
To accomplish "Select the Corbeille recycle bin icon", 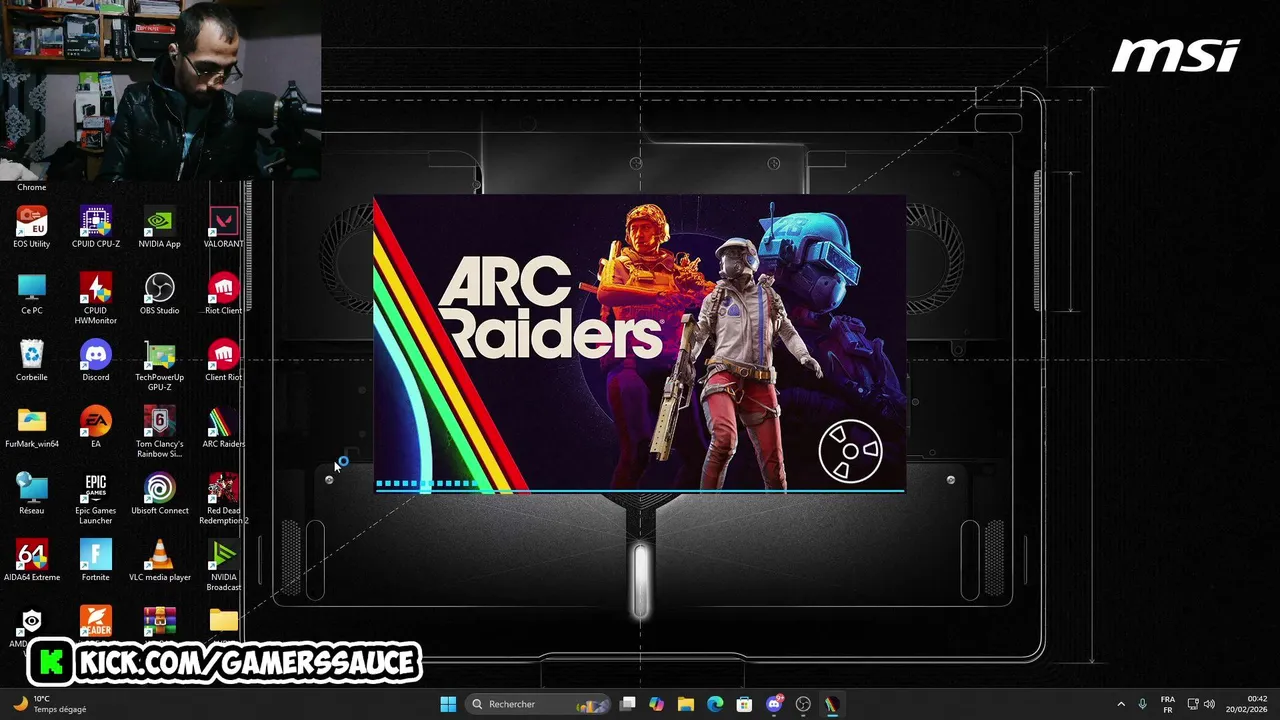I will [x=31, y=360].
